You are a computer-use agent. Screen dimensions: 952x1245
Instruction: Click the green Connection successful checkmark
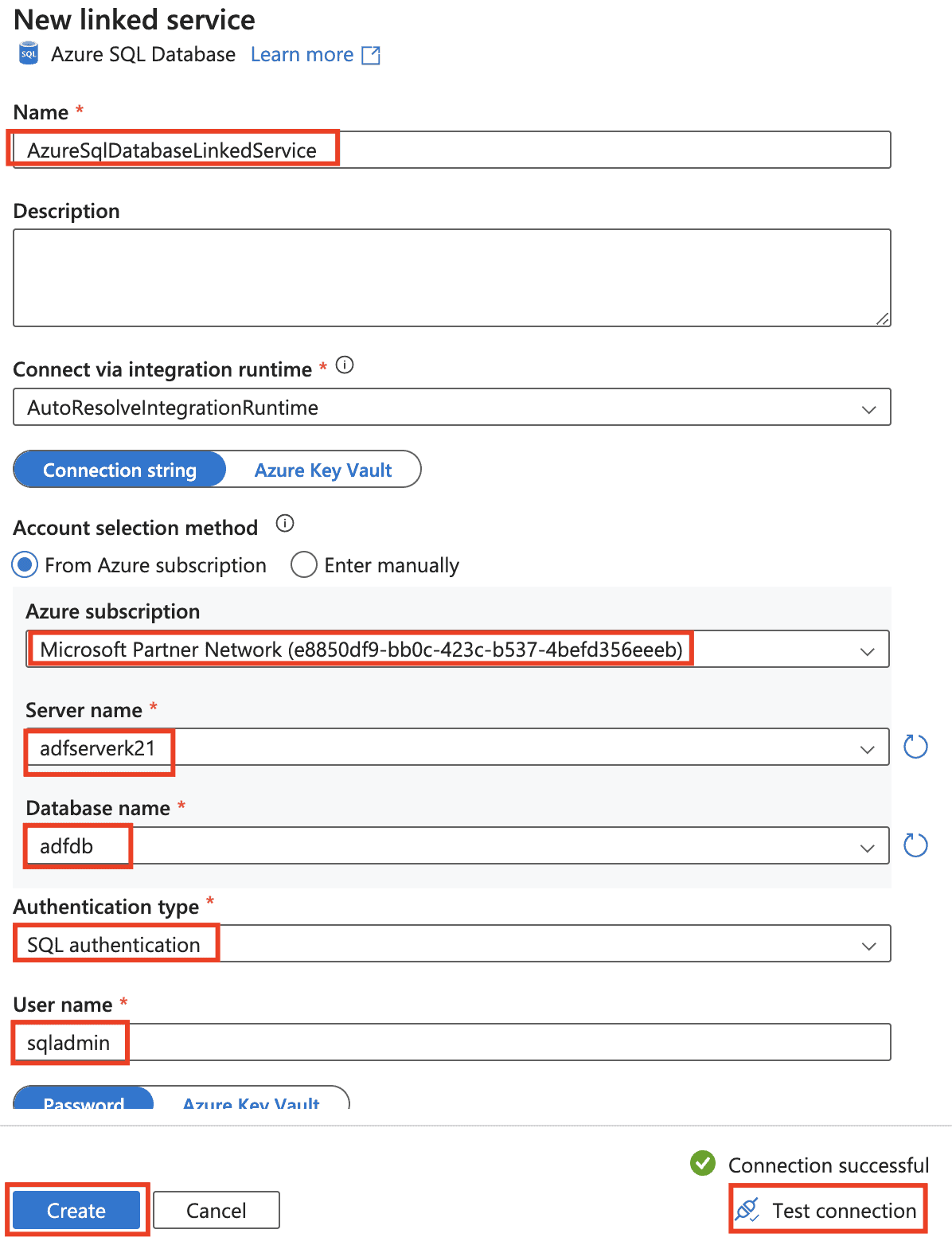click(x=703, y=1163)
